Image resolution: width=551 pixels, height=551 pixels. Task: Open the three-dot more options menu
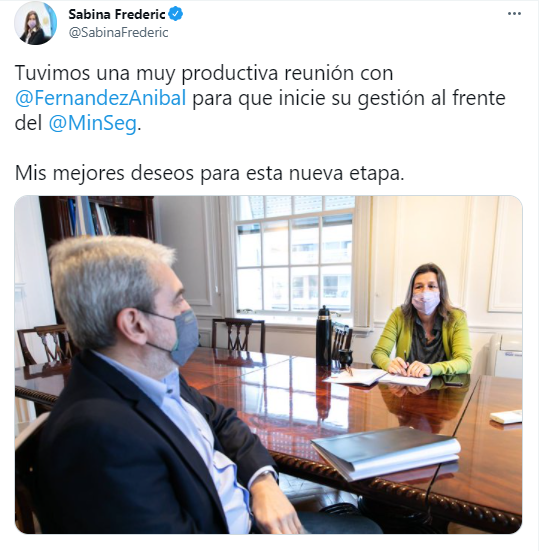click(x=514, y=14)
